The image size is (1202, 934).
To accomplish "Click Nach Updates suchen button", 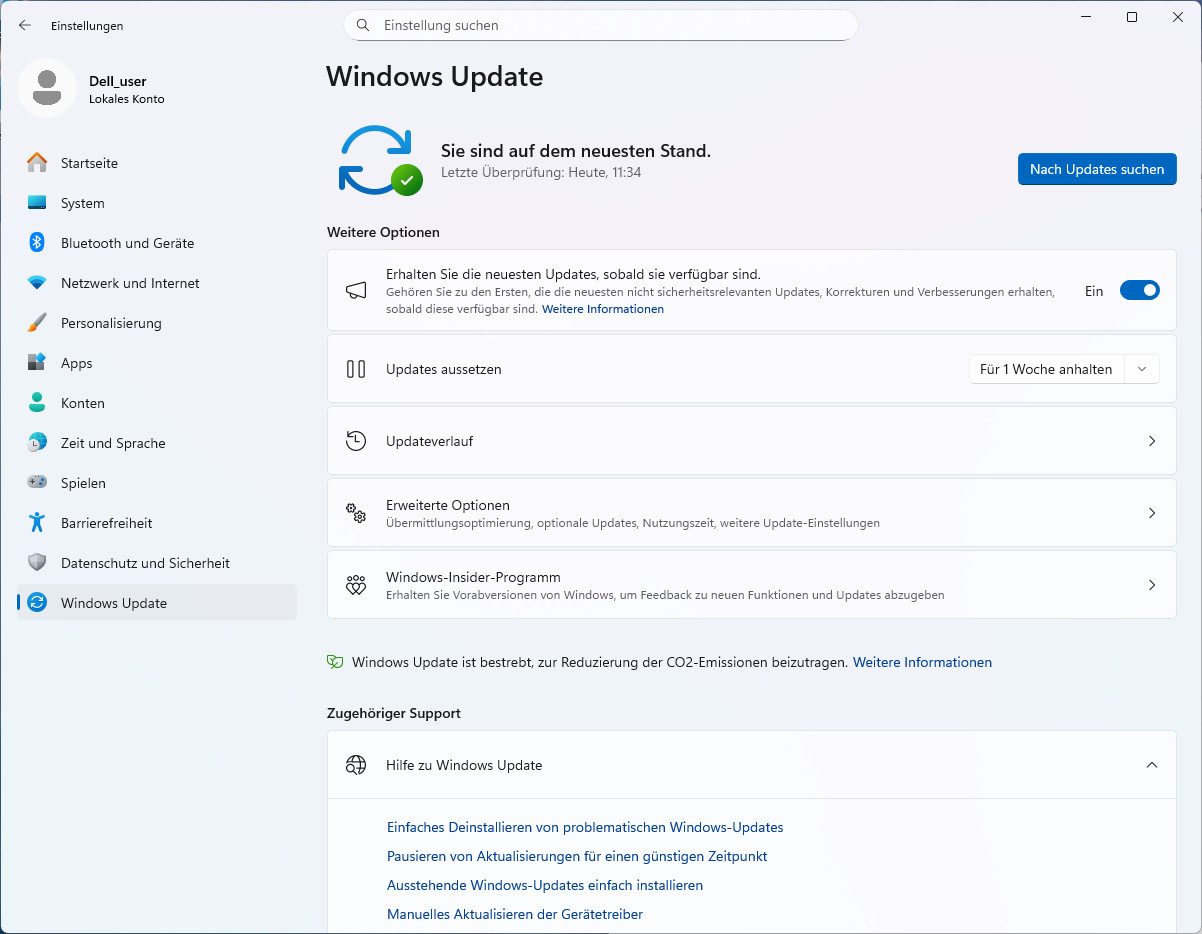I will tap(1097, 169).
